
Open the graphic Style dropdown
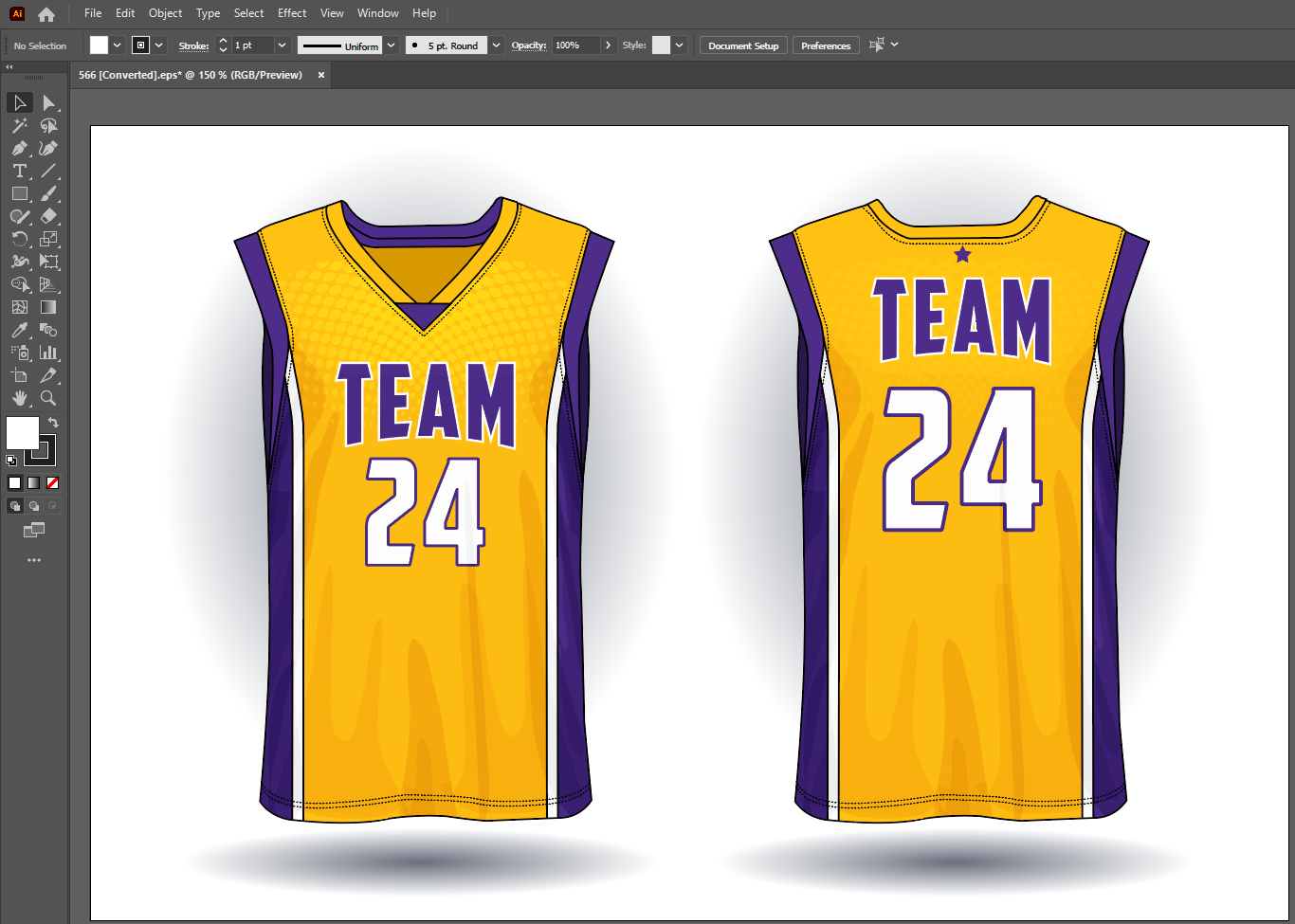[679, 45]
